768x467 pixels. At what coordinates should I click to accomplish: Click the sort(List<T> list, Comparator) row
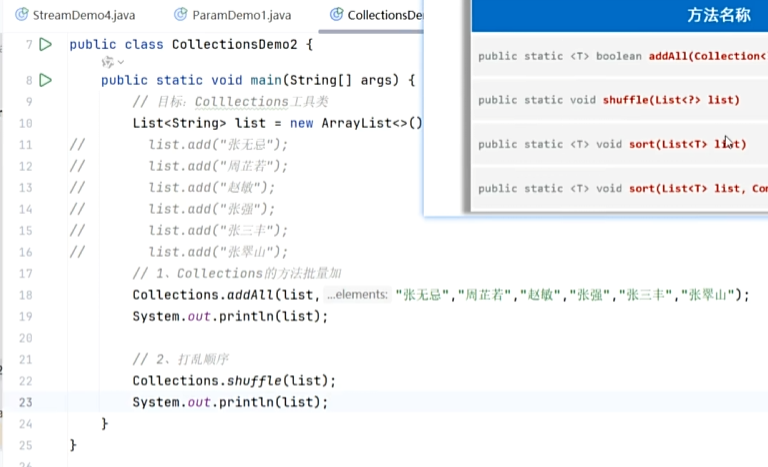620,188
